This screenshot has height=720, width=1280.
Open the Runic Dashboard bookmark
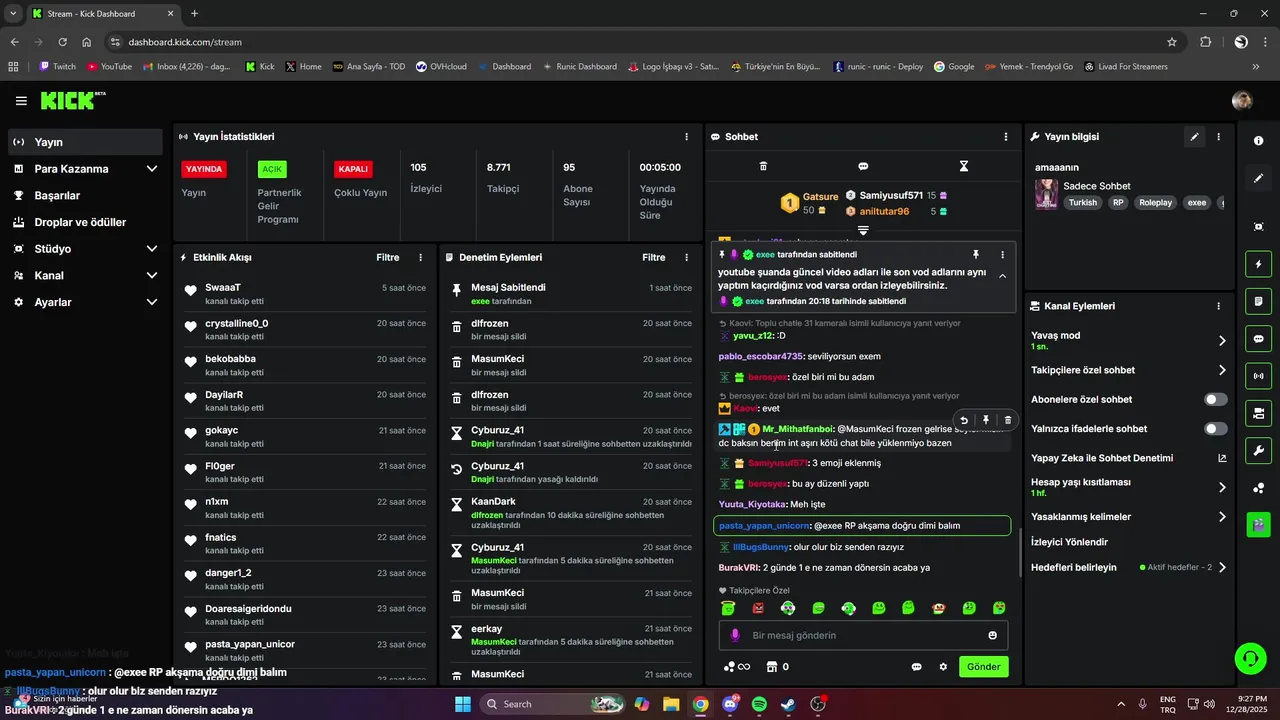click(x=580, y=66)
